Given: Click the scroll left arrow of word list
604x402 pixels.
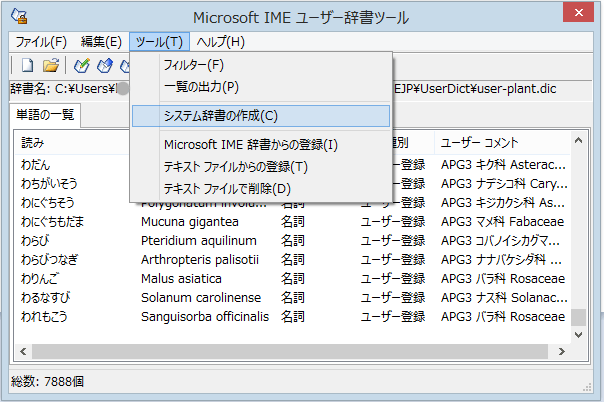Looking at the screenshot, I should 23,351.
